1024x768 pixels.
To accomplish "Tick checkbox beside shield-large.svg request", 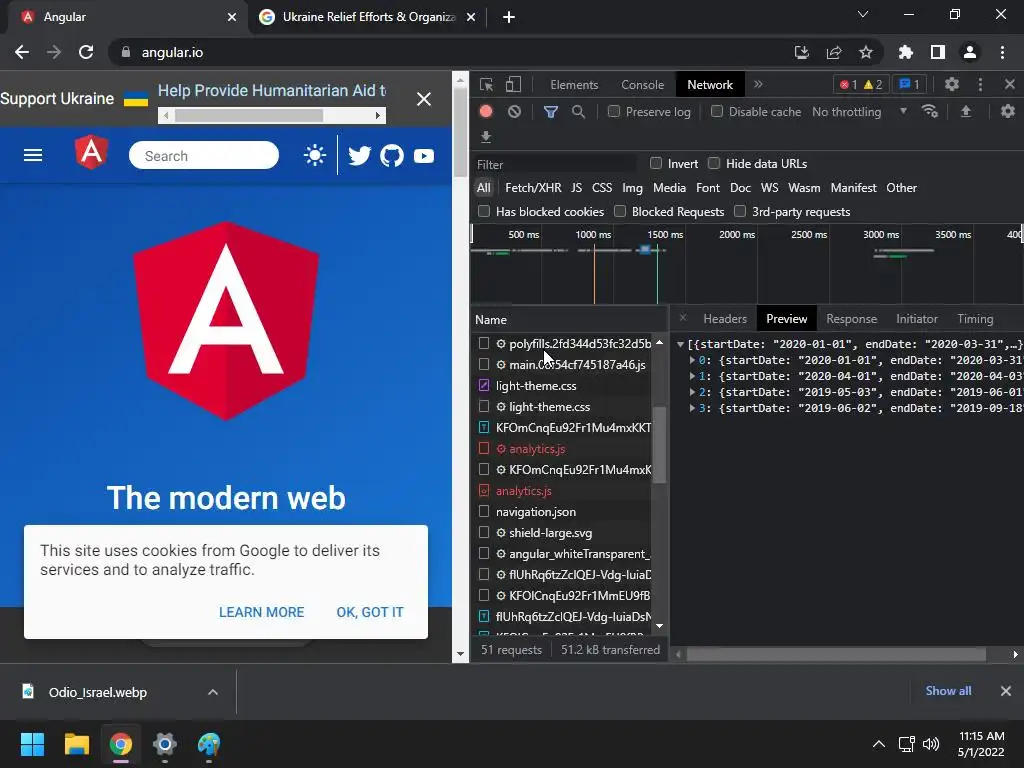I will 484,532.
